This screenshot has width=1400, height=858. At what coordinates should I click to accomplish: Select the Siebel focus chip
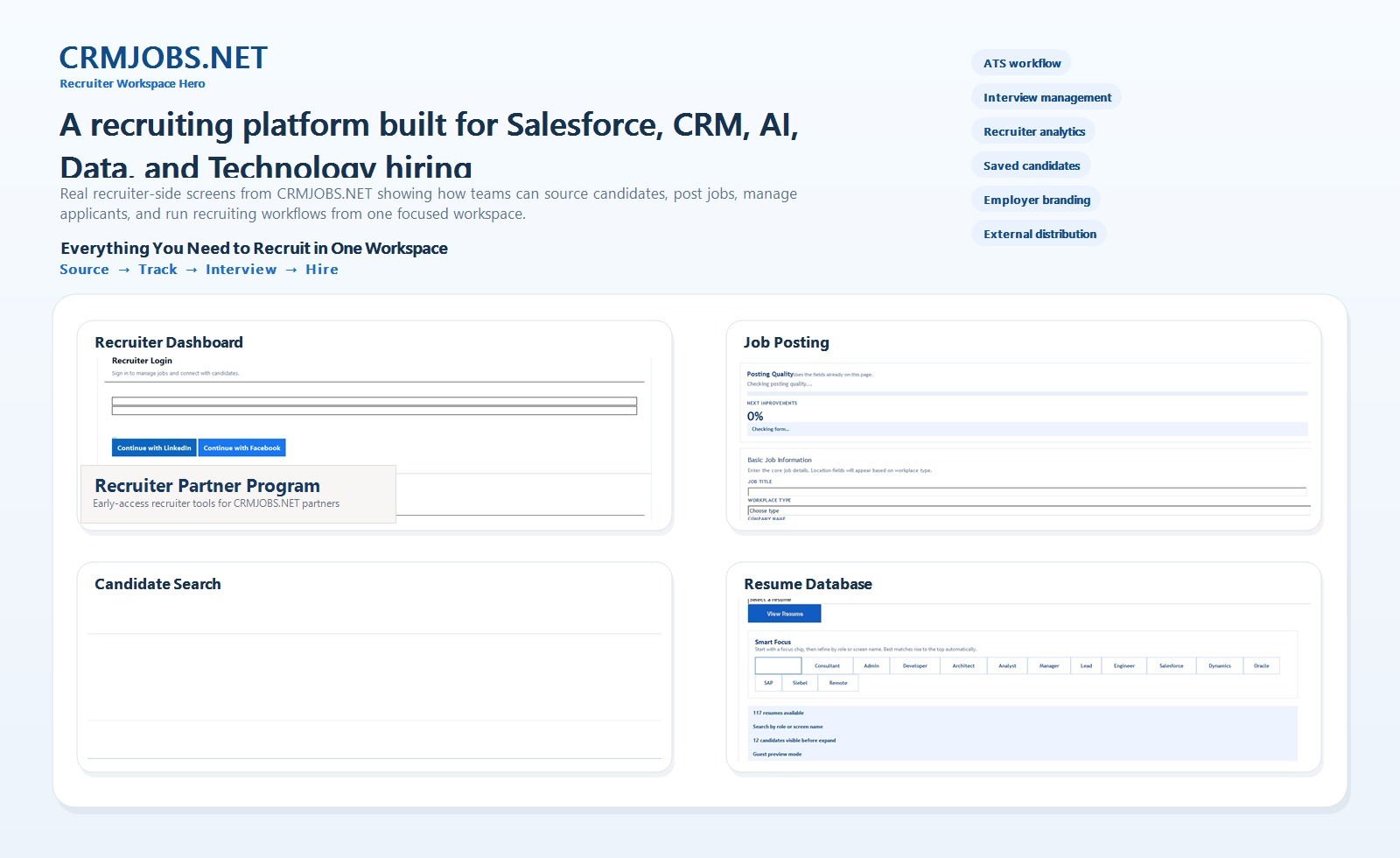pyautogui.click(x=800, y=683)
